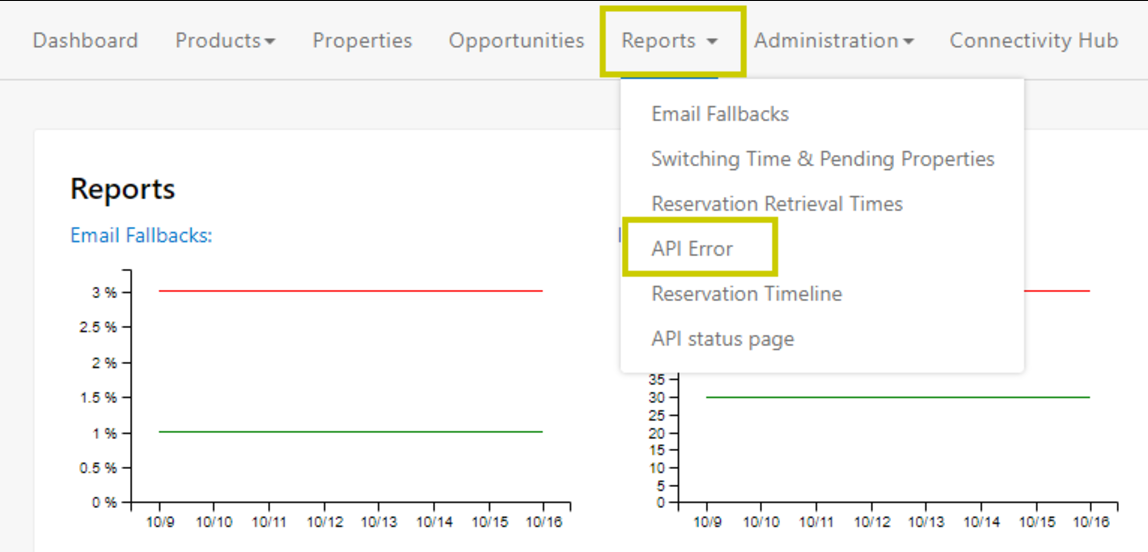Image resolution: width=1148 pixels, height=552 pixels.
Task: Select the API Error report option
Action: tap(692, 249)
